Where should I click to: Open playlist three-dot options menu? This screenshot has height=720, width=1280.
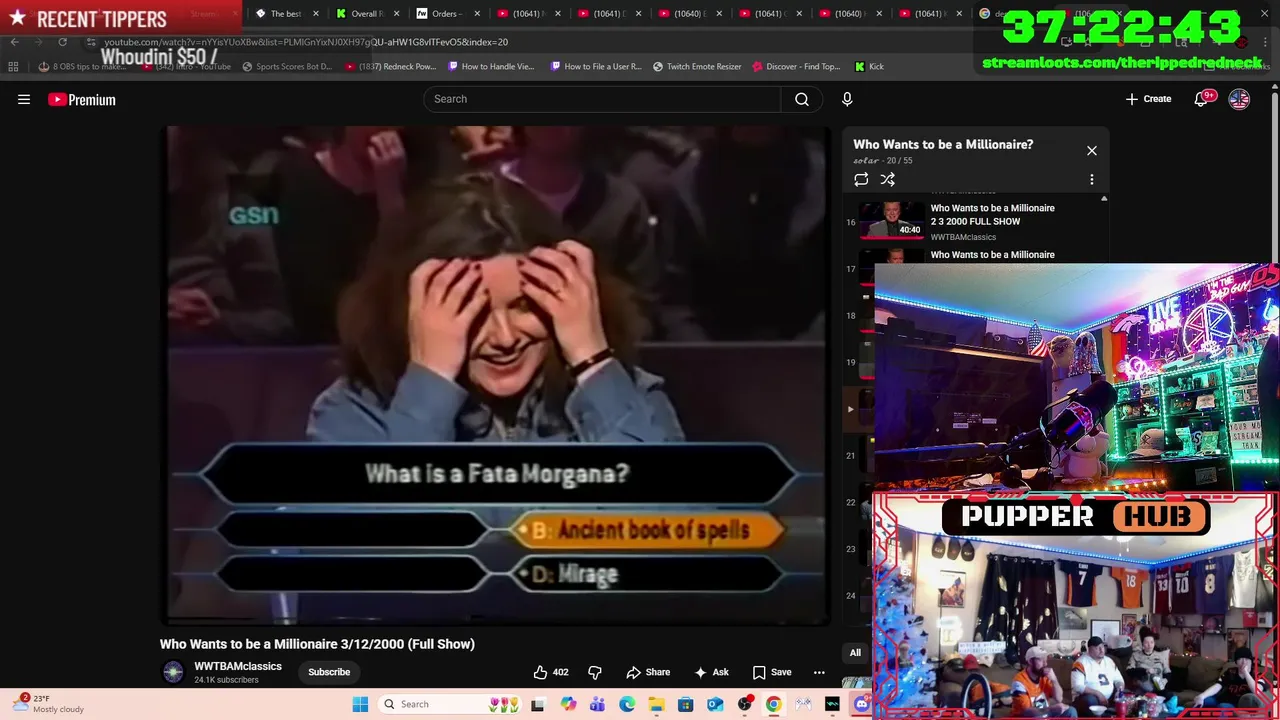(x=1091, y=179)
